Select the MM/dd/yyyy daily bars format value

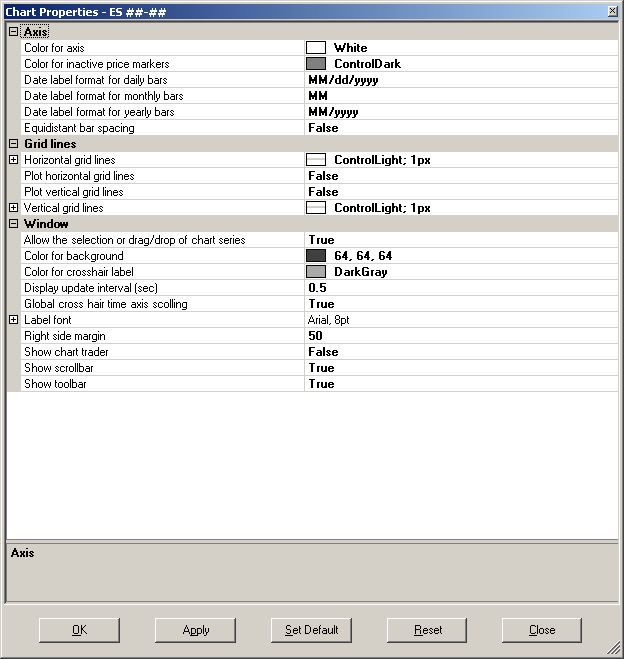coord(343,80)
